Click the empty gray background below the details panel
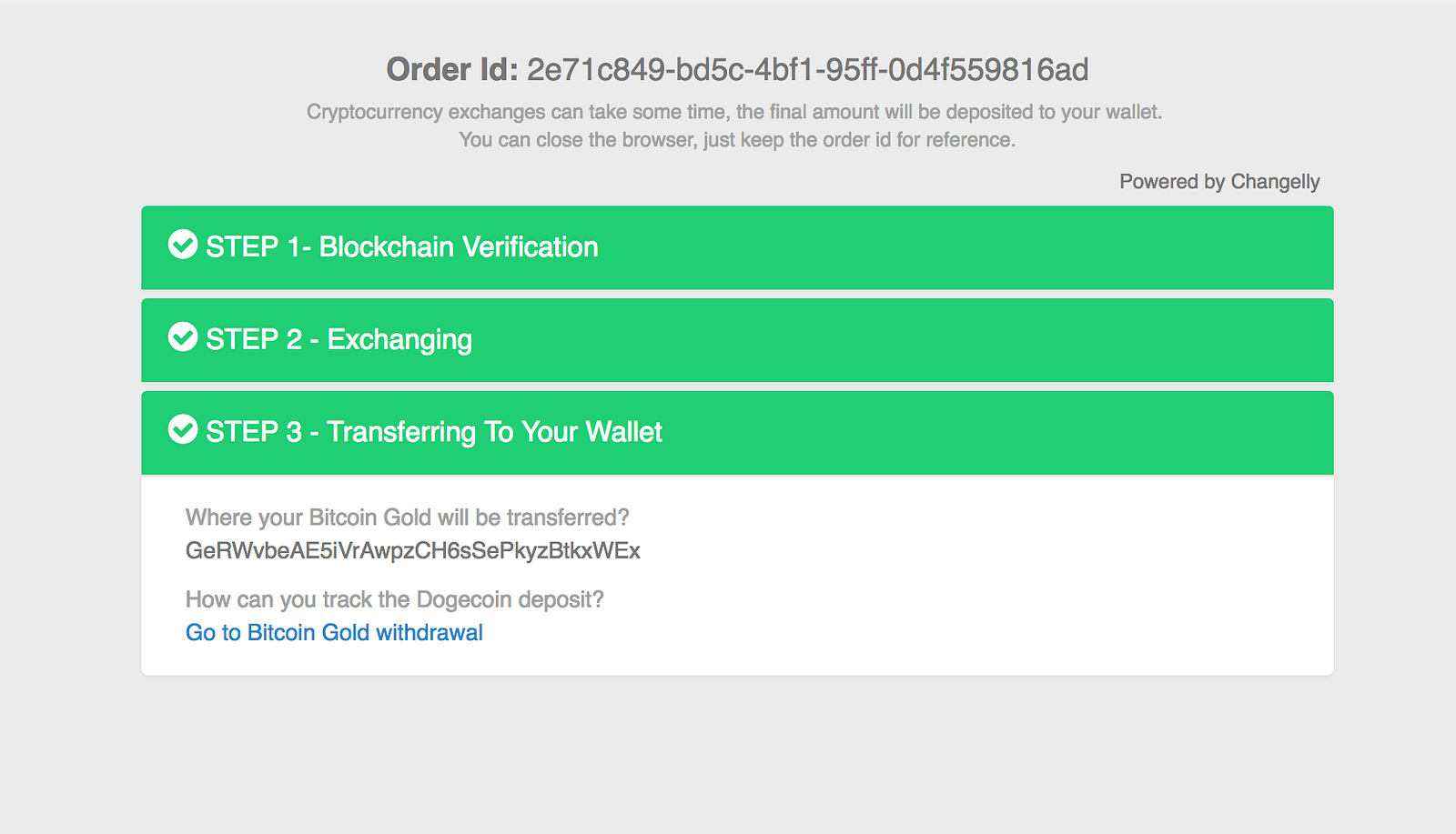 click(728, 755)
